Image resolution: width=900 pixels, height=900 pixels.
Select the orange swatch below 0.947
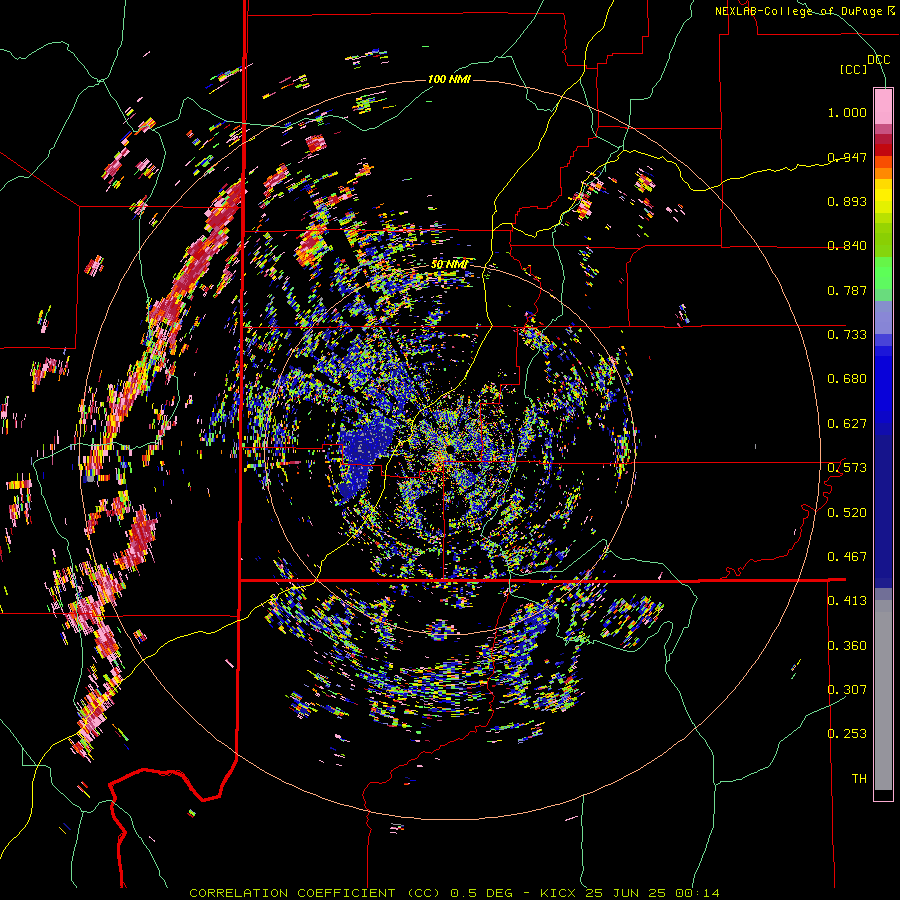(x=883, y=173)
